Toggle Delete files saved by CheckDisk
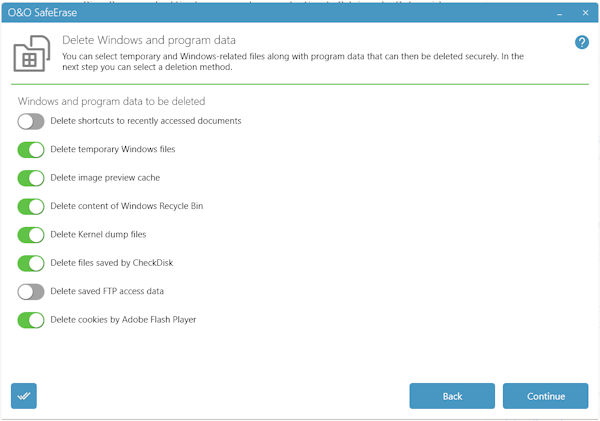 click(x=31, y=263)
